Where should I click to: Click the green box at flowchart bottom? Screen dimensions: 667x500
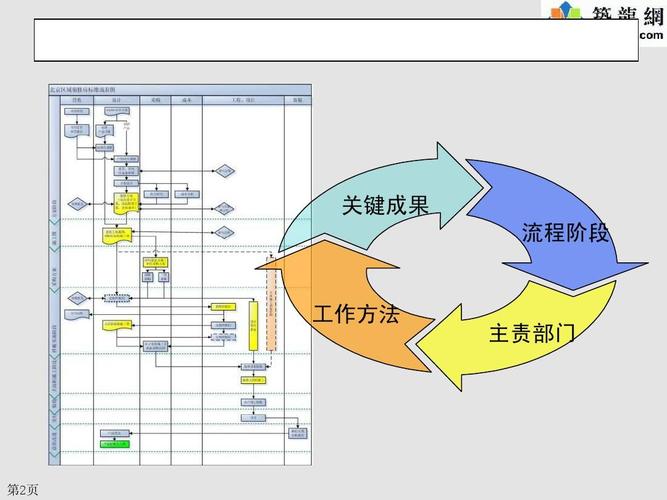tap(114, 444)
